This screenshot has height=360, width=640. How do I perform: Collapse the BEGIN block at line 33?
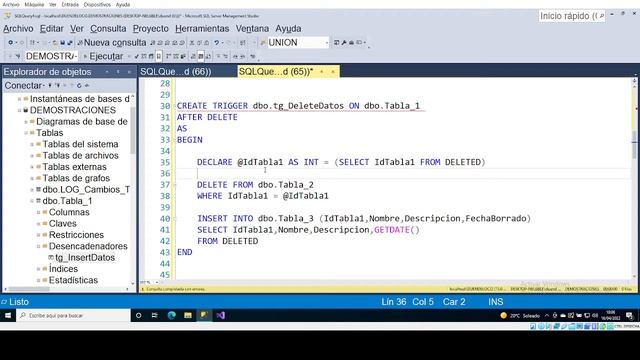pos(175,140)
